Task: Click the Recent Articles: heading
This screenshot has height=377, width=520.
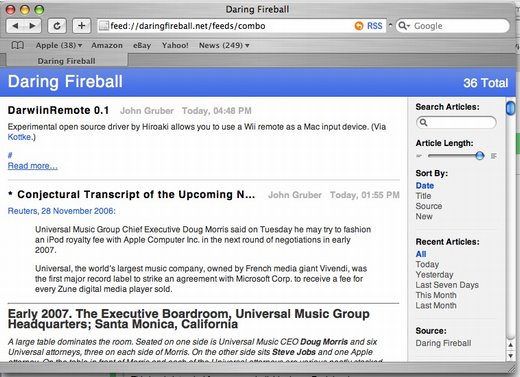Action: click(447, 242)
